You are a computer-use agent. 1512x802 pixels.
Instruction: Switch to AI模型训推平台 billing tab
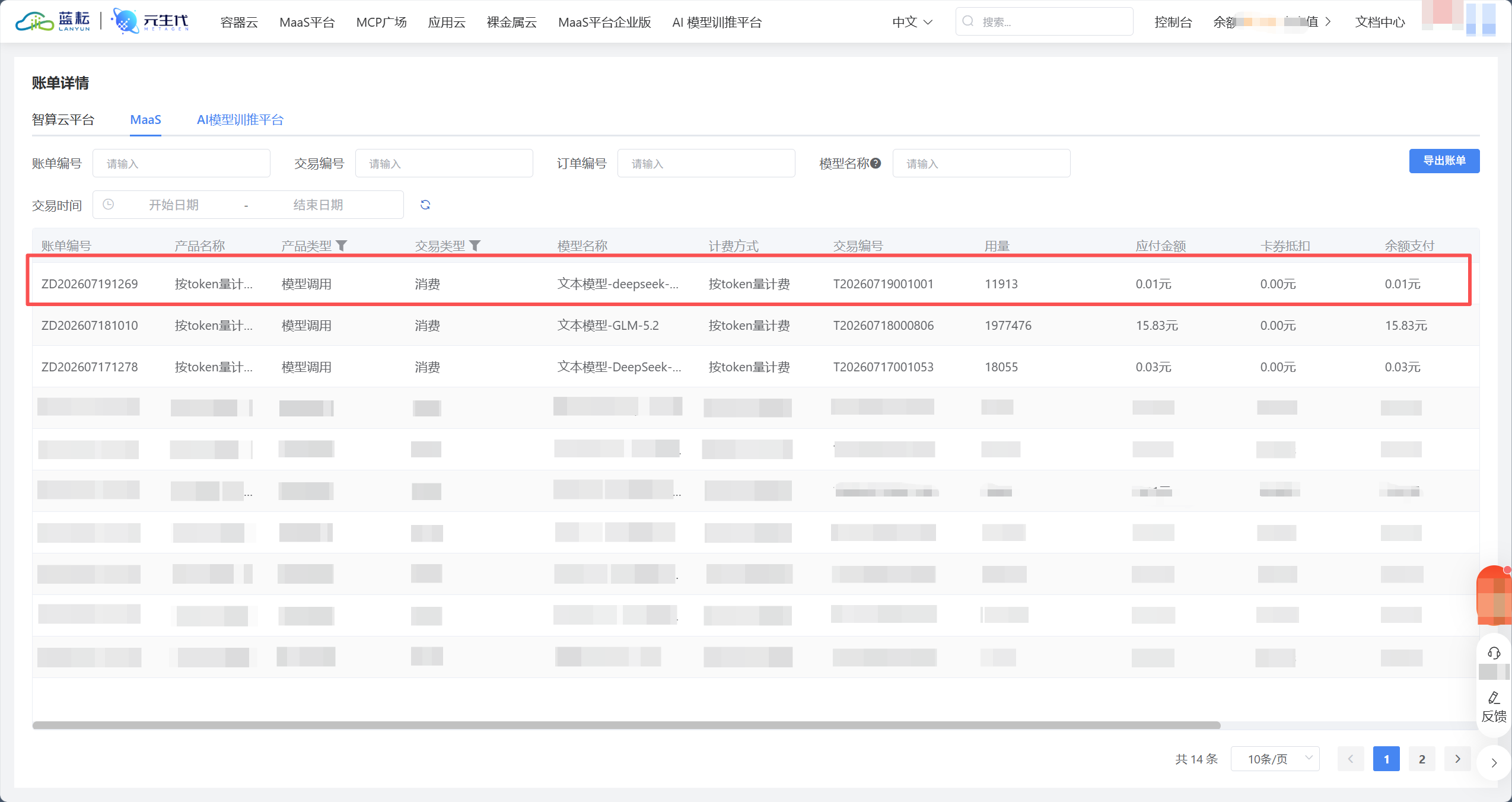[x=240, y=119]
